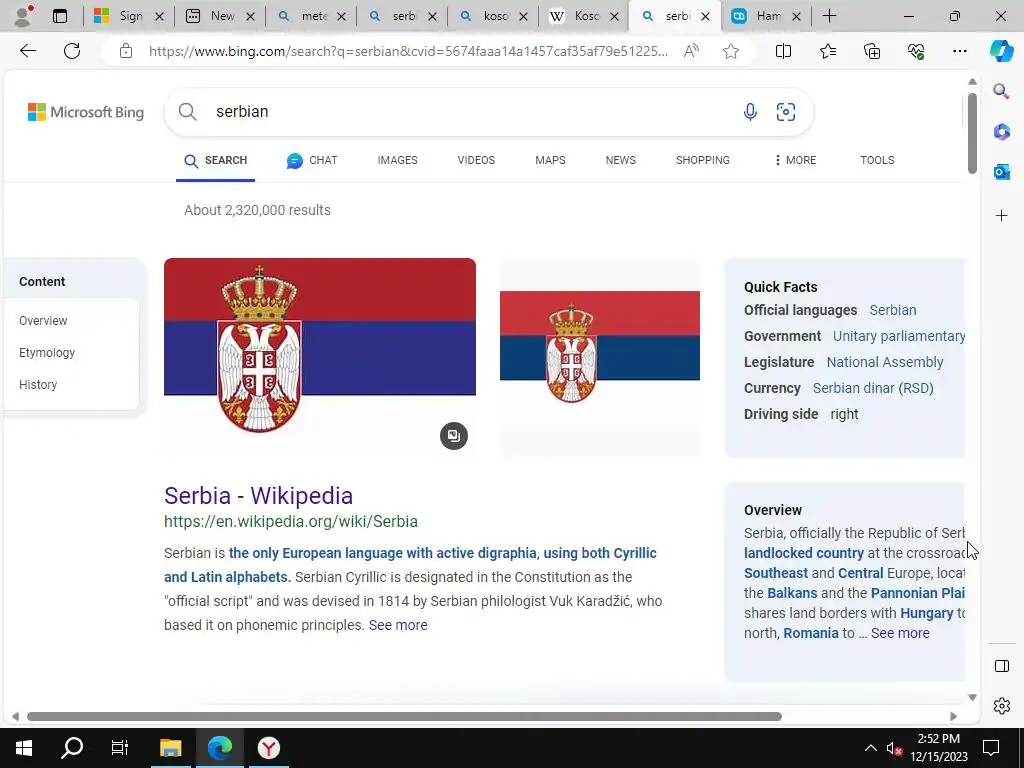1024x768 pixels.
Task: Click the horizontal page scrollbar thumb
Action: point(404,716)
